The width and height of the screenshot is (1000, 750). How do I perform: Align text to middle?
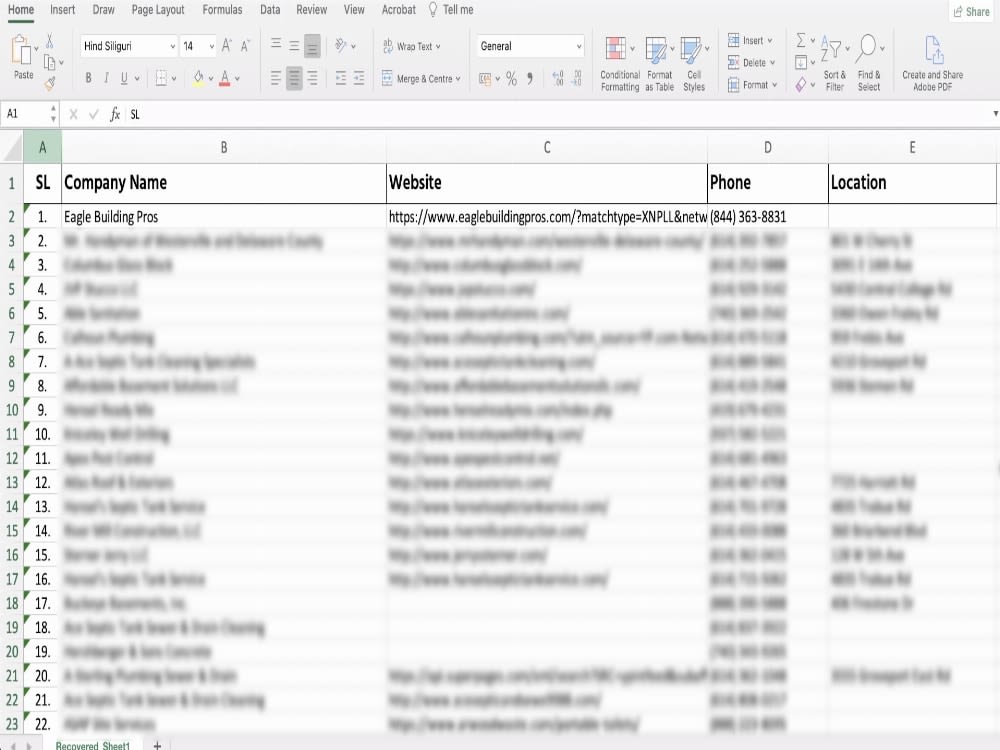(294, 45)
